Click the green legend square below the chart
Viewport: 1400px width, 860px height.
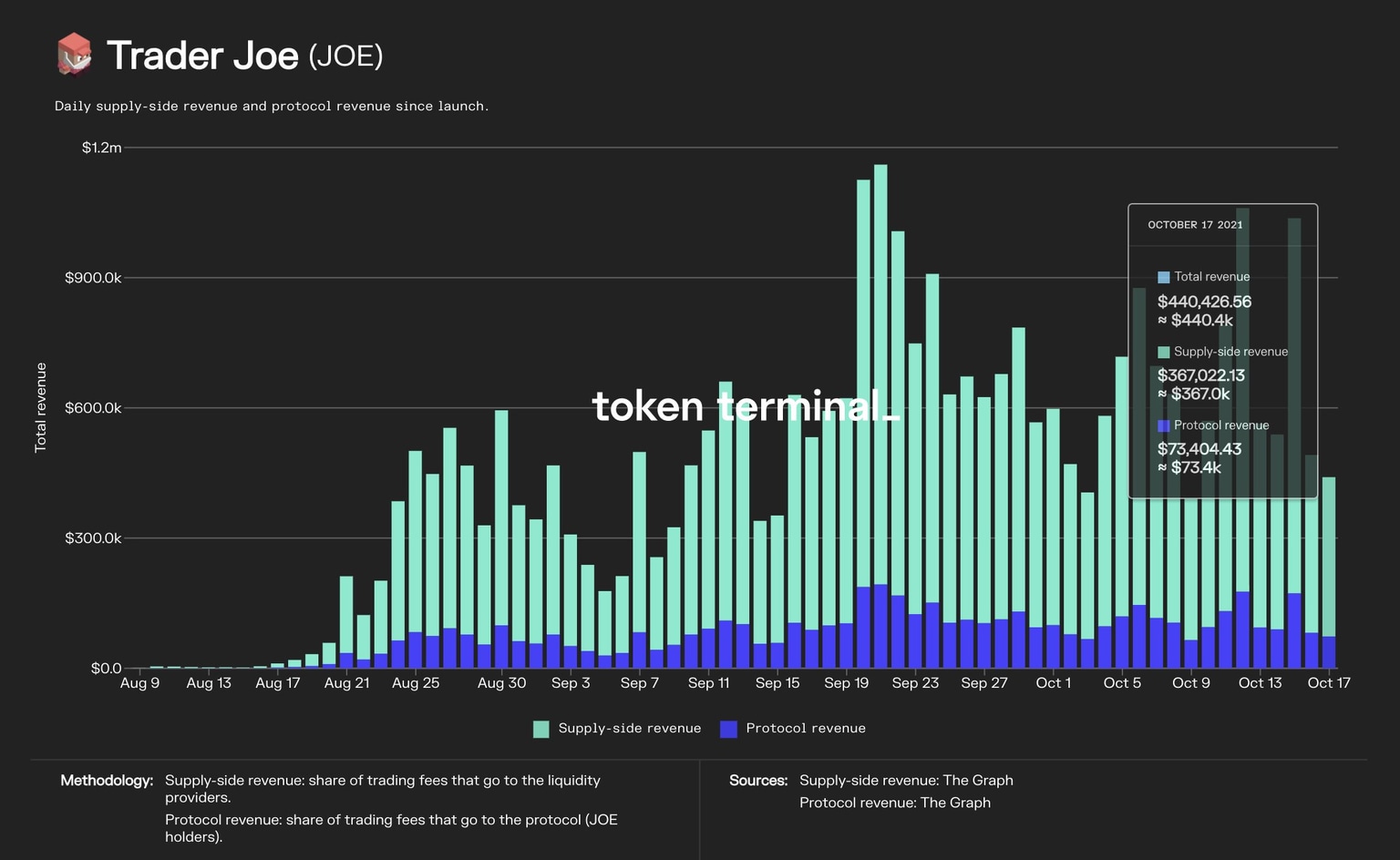tap(541, 728)
